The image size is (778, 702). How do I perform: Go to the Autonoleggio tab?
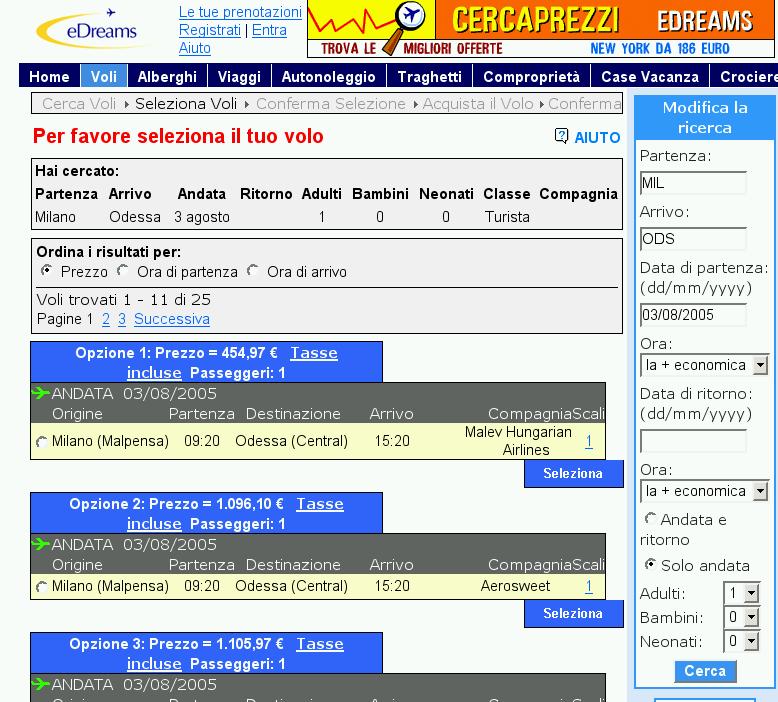pyautogui.click(x=328, y=77)
